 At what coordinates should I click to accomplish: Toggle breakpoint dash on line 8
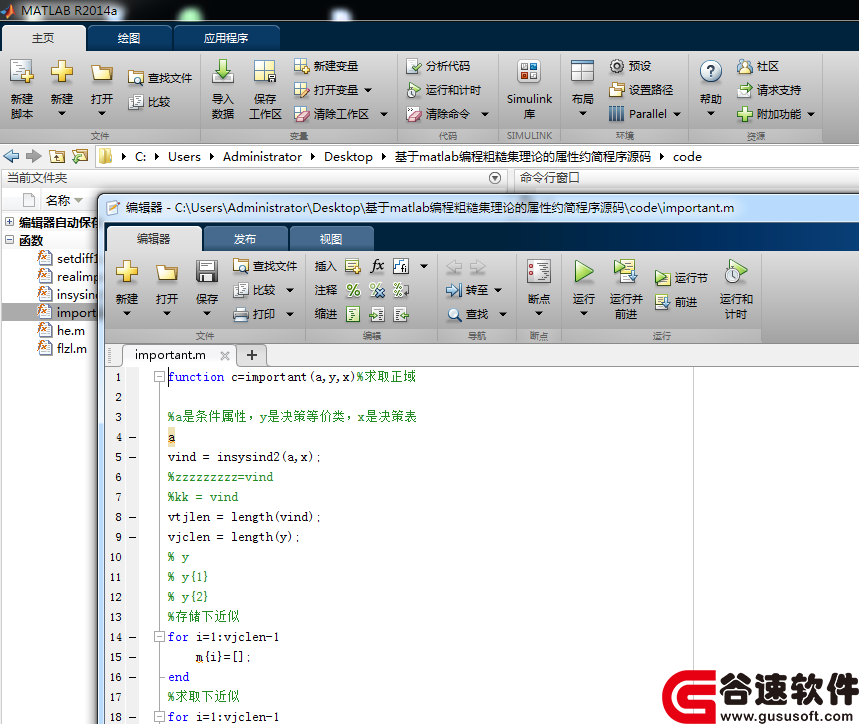(133, 517)
